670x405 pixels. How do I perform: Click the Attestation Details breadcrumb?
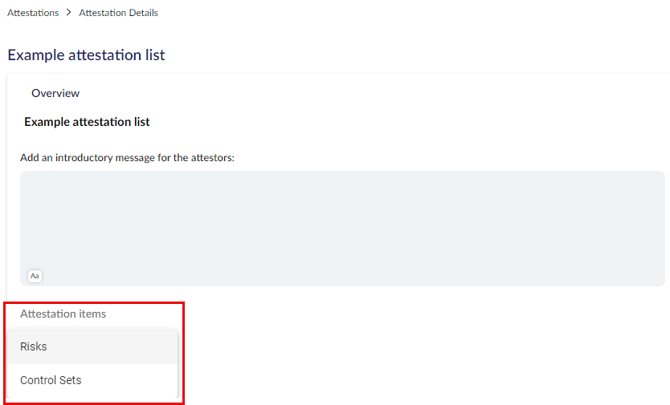click(x=118, y=13)
